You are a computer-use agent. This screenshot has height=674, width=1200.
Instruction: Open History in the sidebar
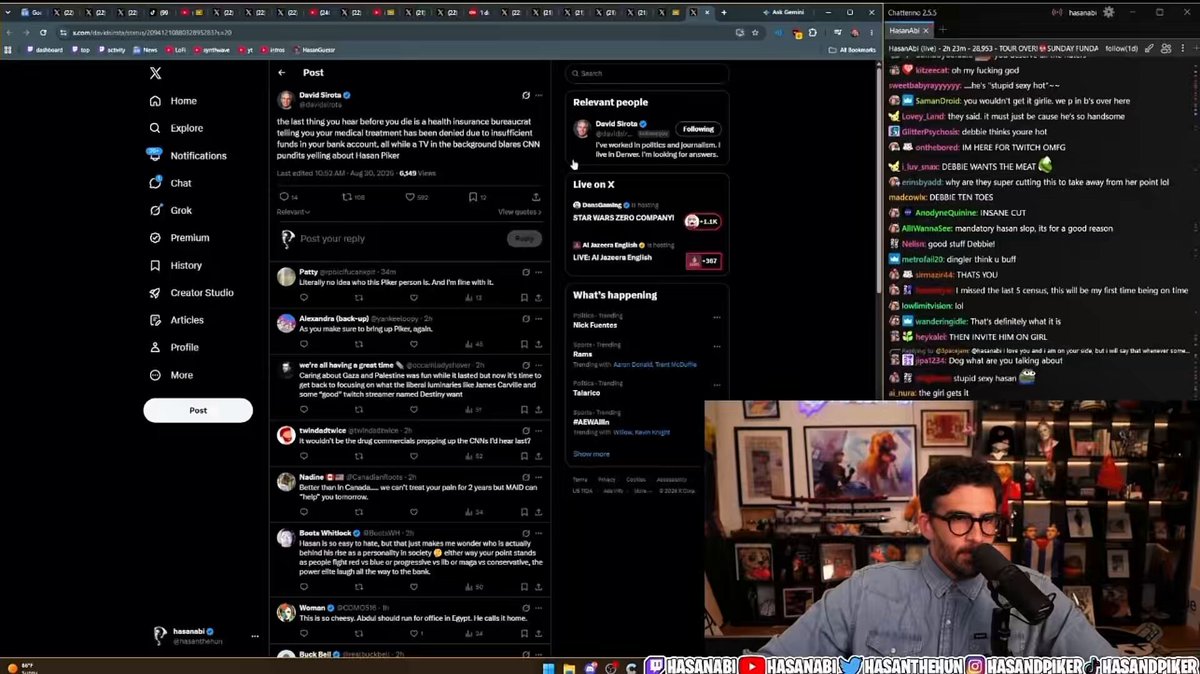[x=176, y=265]
